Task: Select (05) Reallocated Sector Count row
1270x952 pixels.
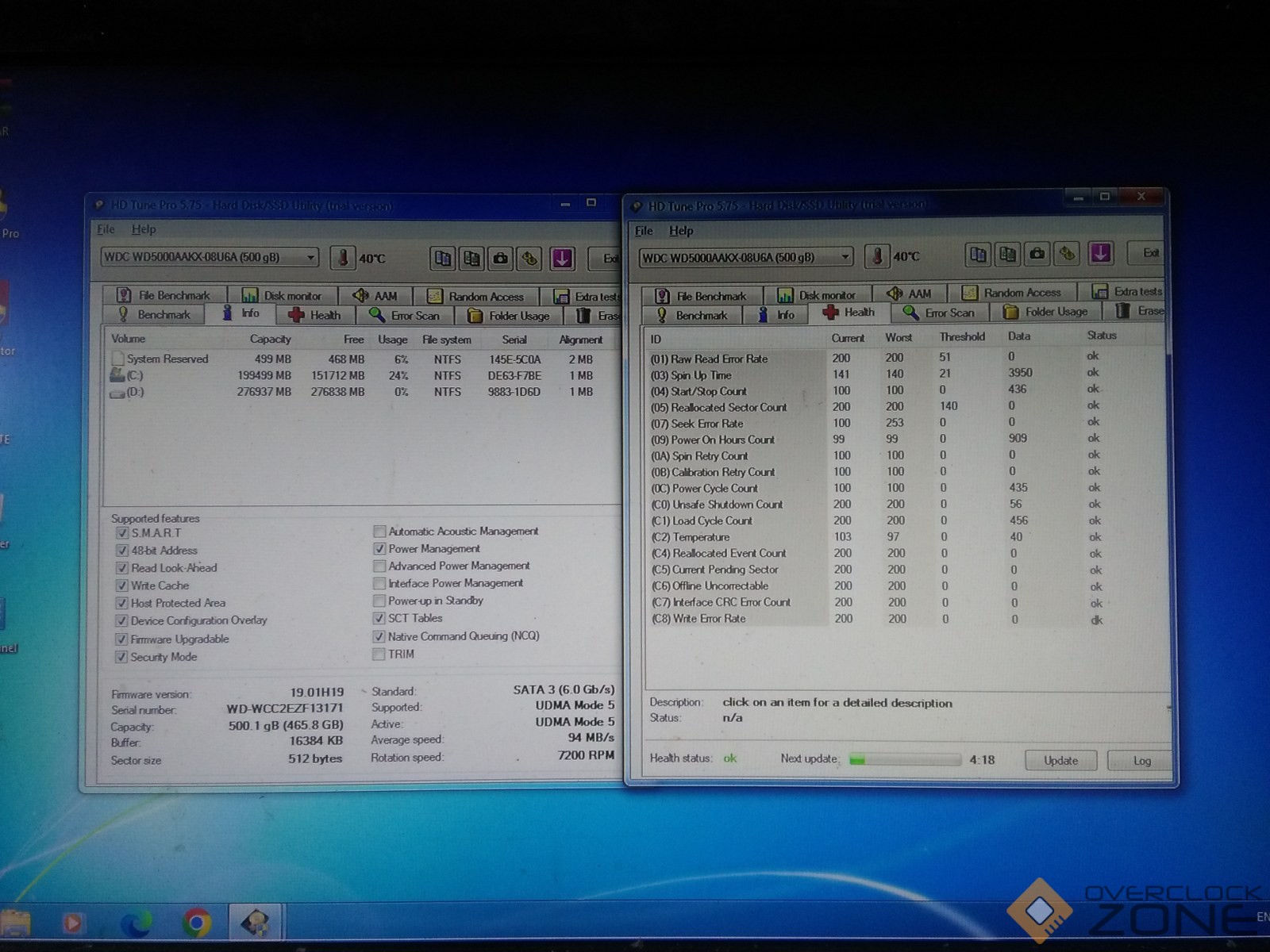Action: 905,407
